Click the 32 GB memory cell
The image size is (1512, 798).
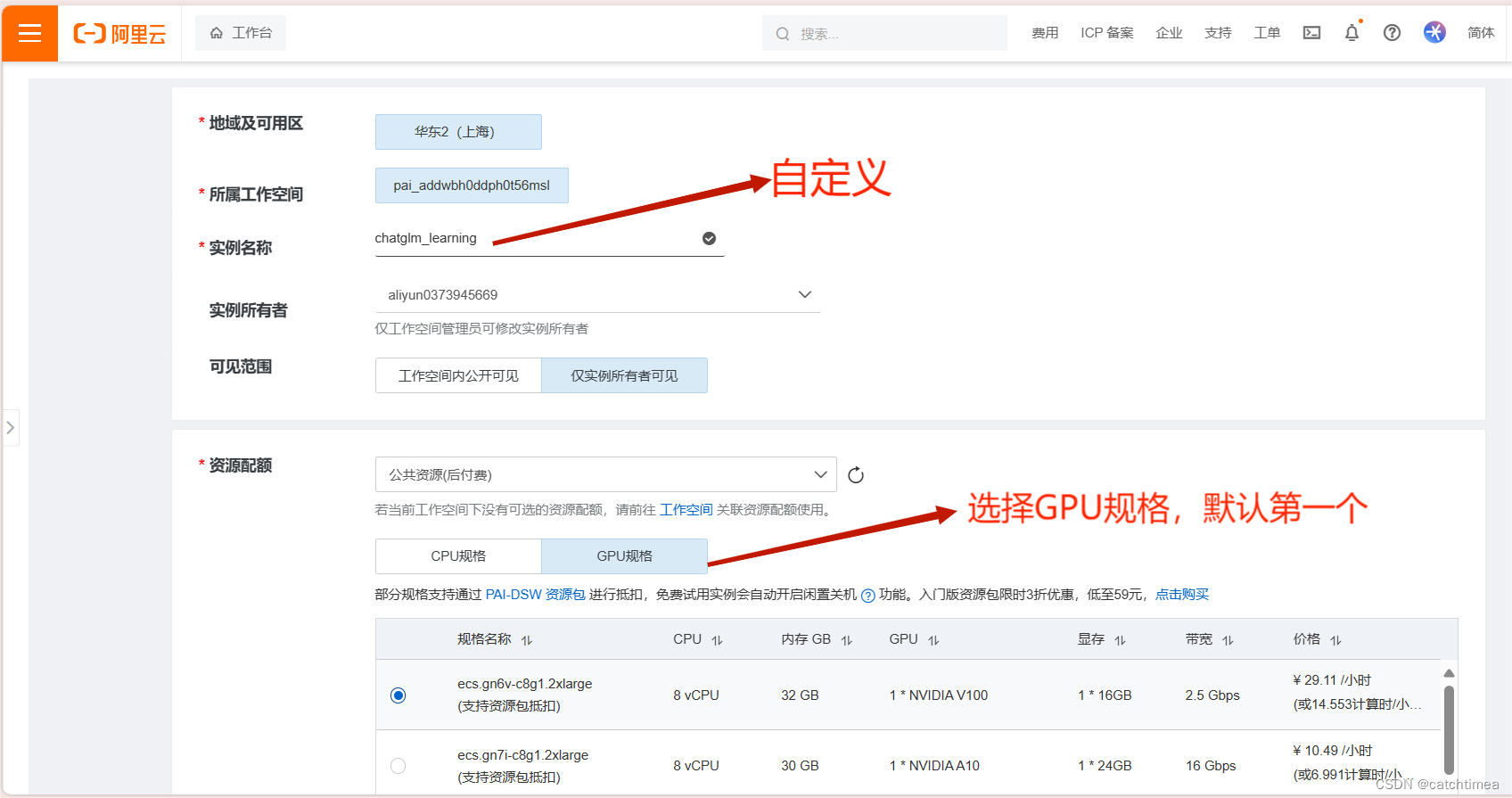click(x=800, y=695)
